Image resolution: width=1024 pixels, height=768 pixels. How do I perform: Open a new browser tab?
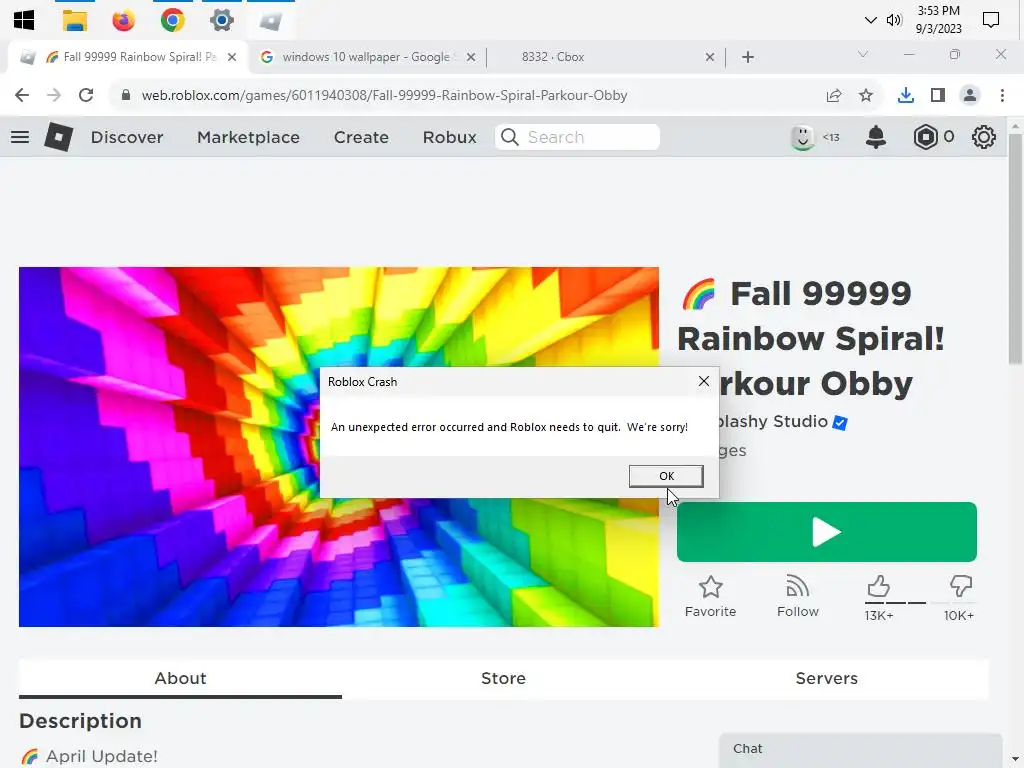748,57
